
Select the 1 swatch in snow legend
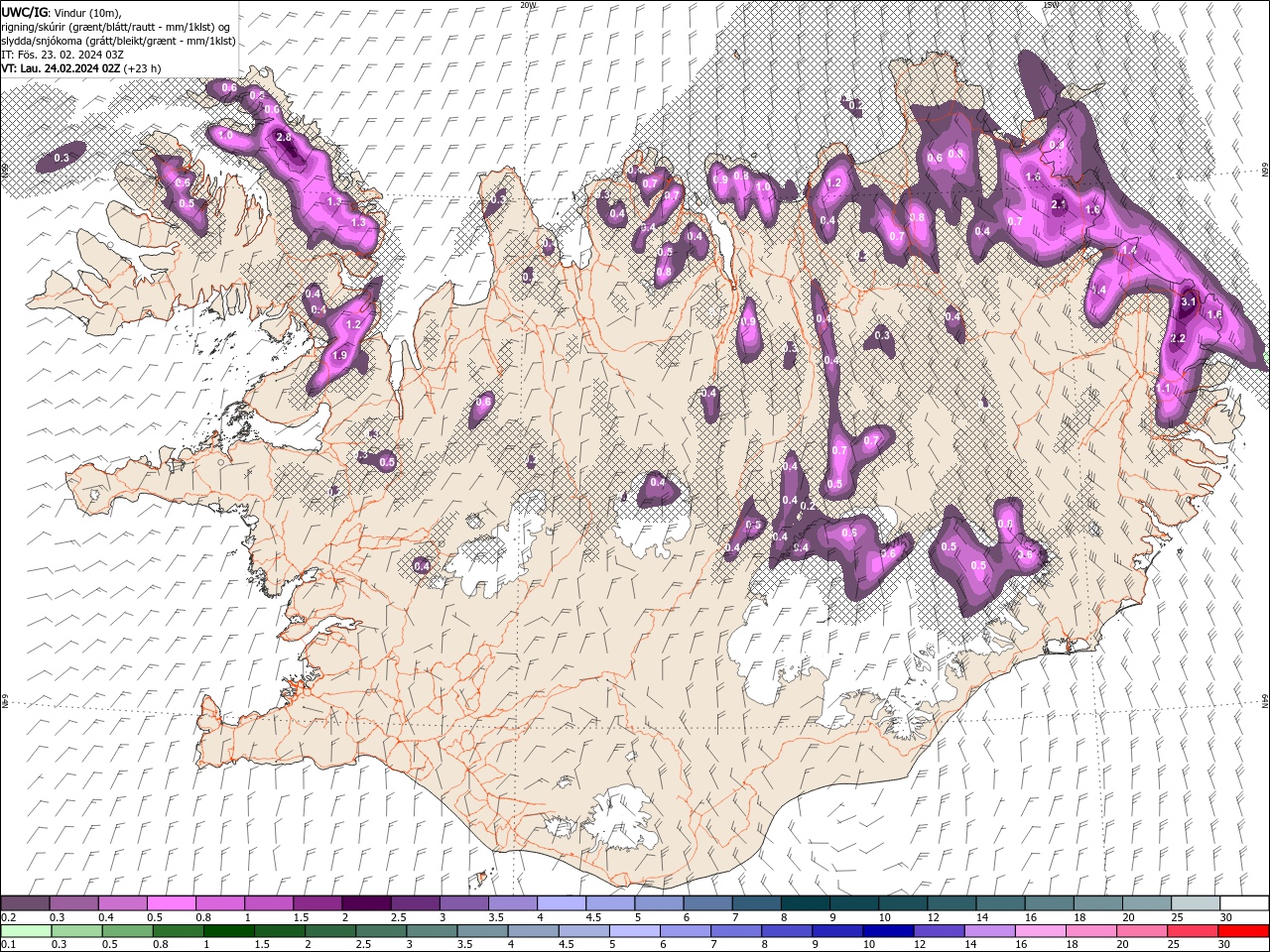(x=269, y=902)
